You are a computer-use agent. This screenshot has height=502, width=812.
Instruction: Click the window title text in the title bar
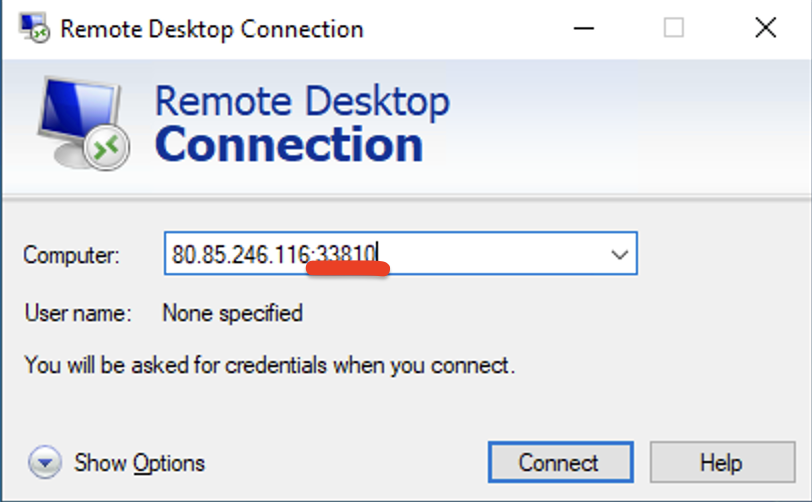[x=211, y=28]
